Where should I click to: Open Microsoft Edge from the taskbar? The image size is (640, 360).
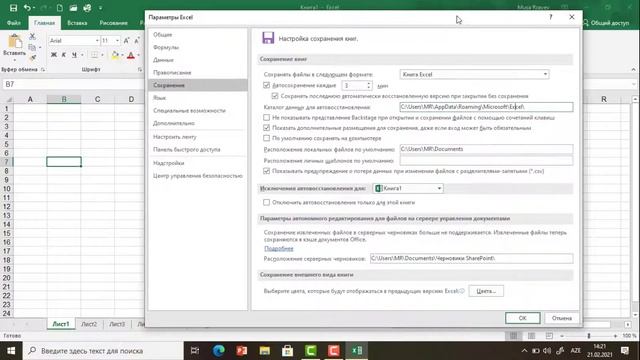(x=219, y=351)
